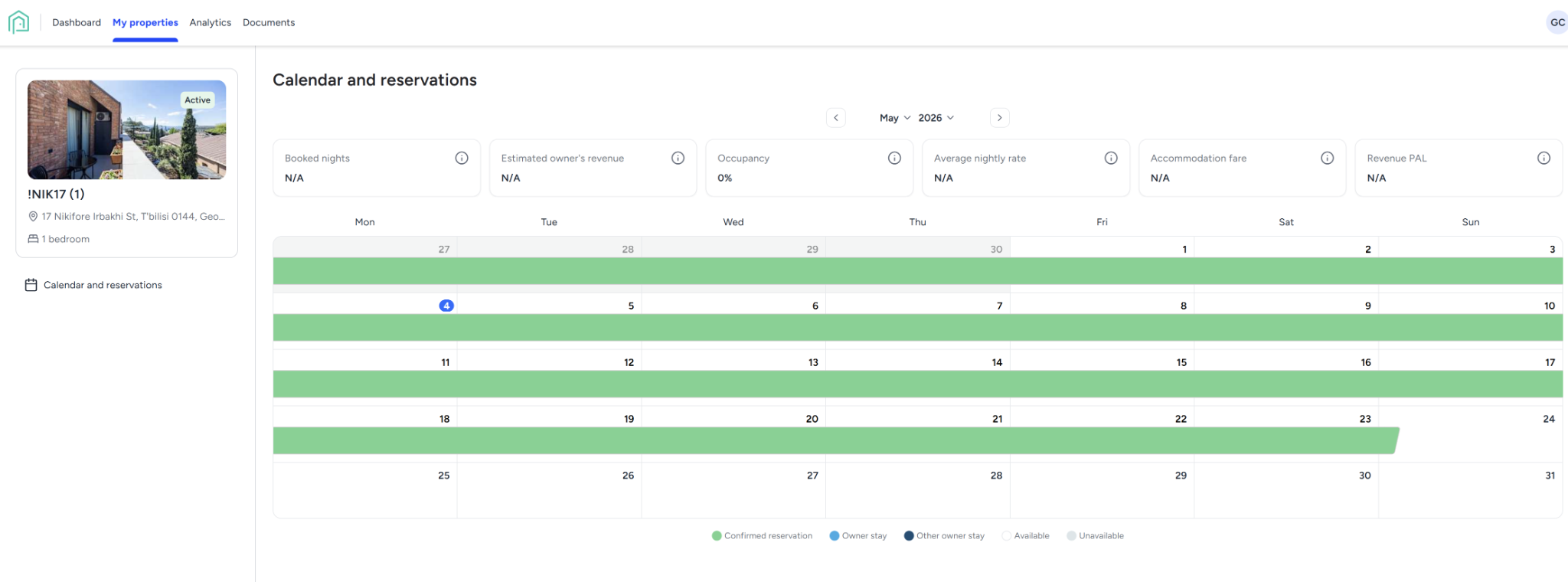Click the !NIK17 (1) property name
Screen dimensions: 1568x582
56,195
